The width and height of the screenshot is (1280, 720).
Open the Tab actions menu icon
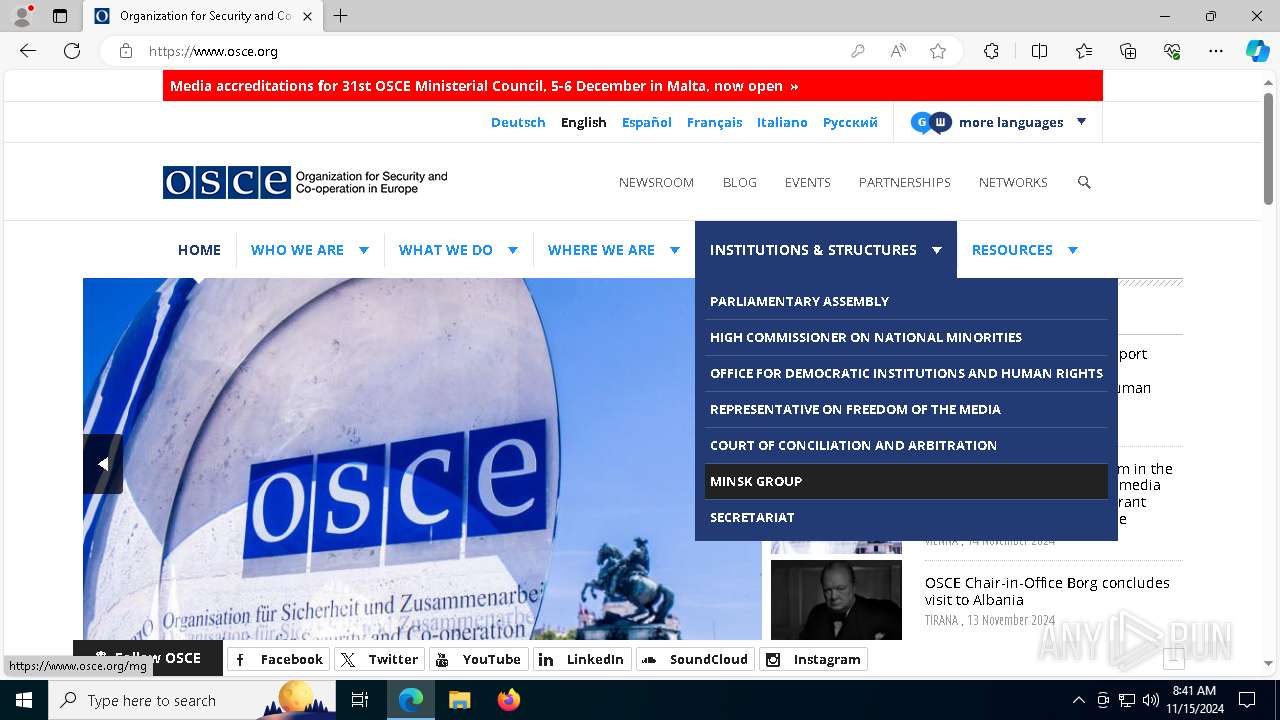click(60, 16)
